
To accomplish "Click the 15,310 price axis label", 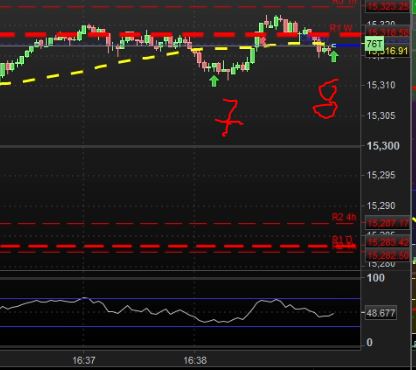I will [x=381, y=85].
